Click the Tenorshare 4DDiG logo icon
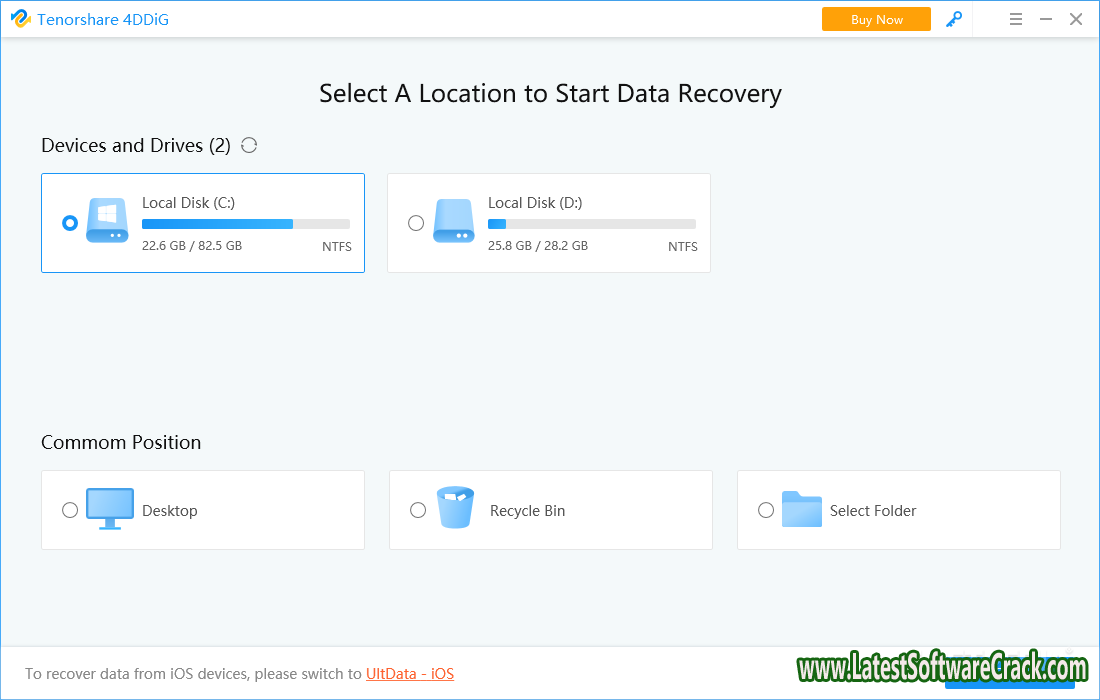 tap(20, 19)
